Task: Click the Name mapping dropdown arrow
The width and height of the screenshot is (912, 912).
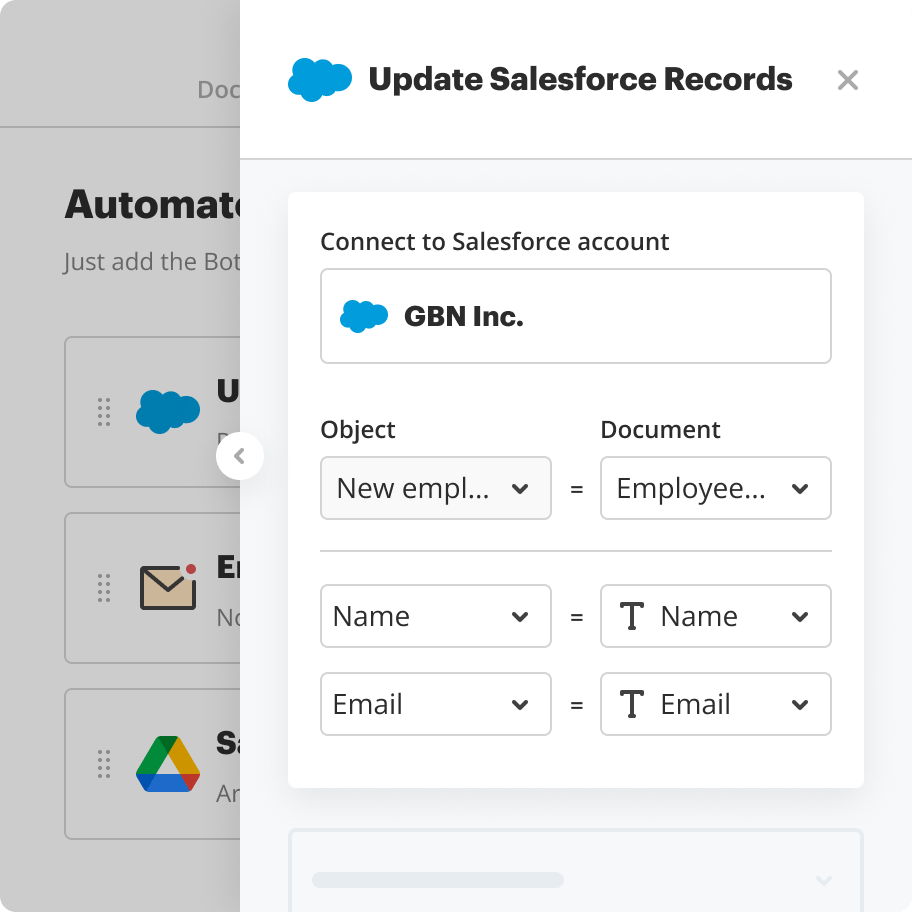Action: coord(799,616)
